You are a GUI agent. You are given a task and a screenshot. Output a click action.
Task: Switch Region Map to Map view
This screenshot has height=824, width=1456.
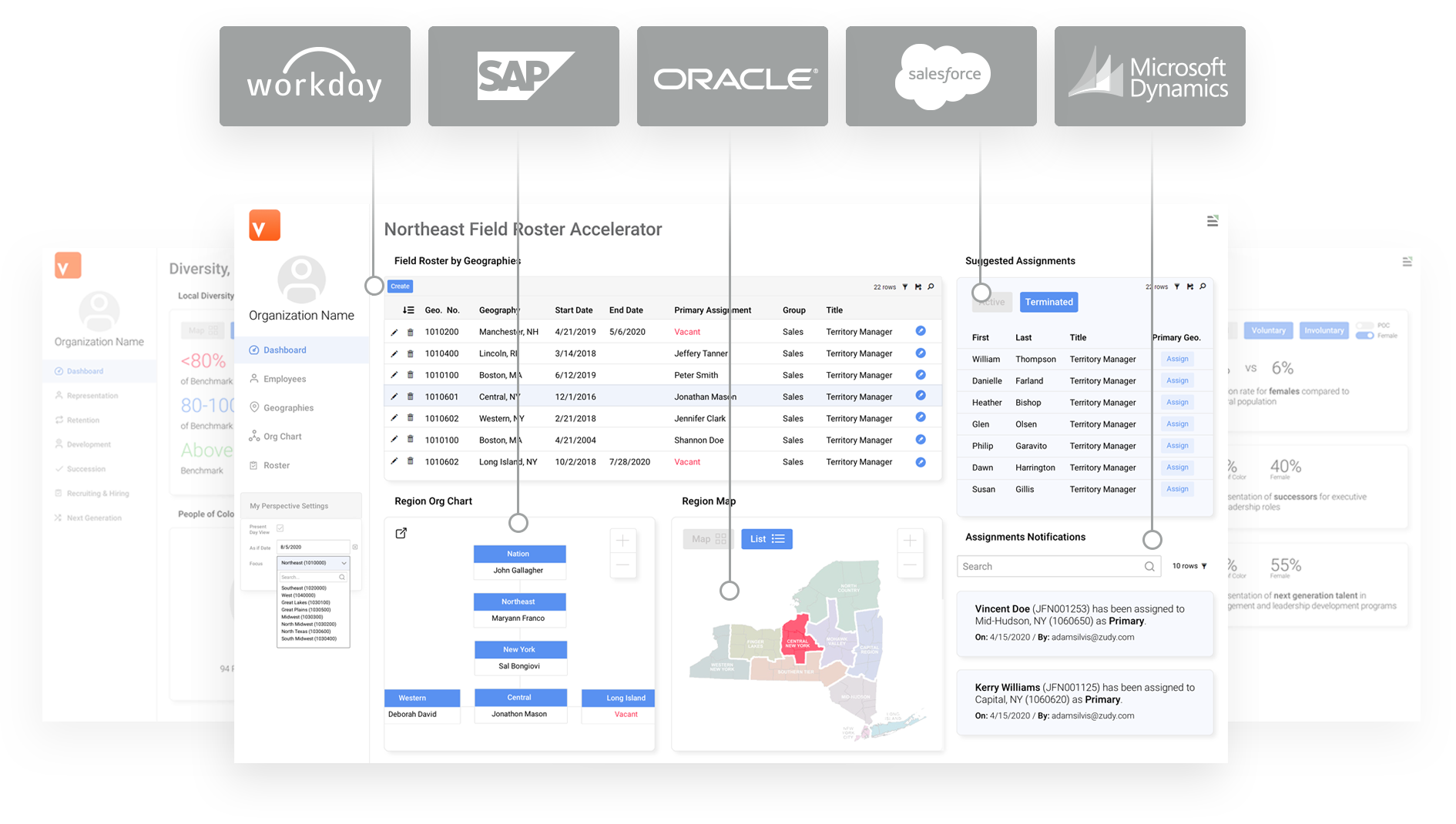click(709, 539)
